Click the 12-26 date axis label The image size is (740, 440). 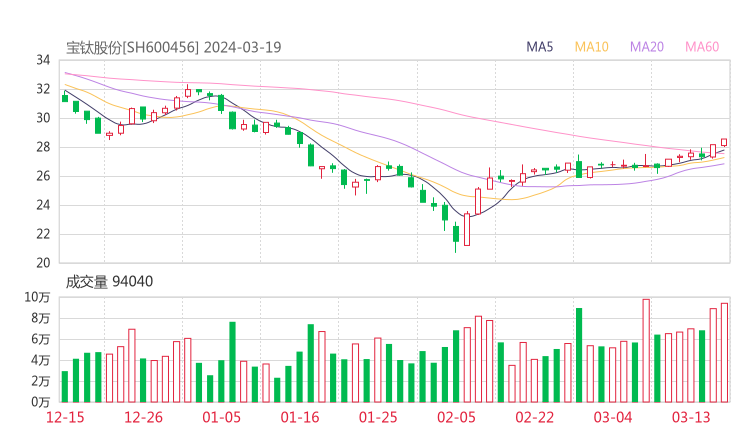pyautogui.click(x=143, y=417)
